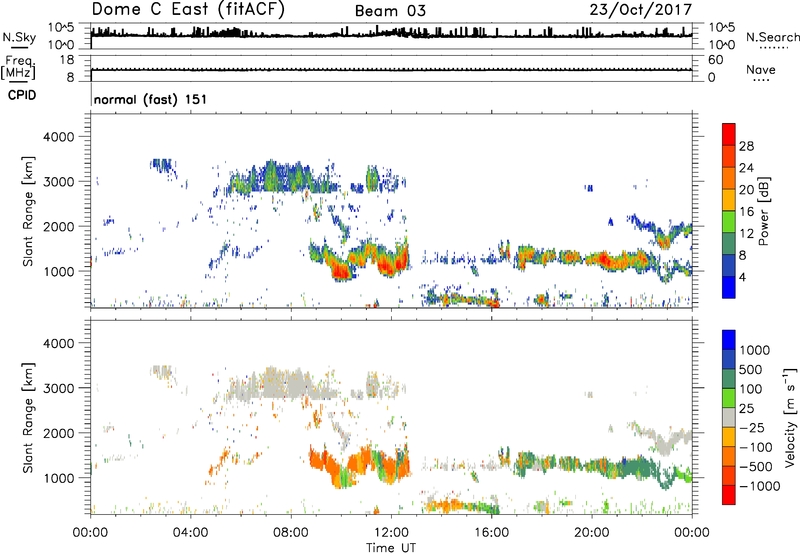Screen dimensions: 800x554
Task: Pick the gray -25 to 25 velocity swatch
Action: pos(729,417)
